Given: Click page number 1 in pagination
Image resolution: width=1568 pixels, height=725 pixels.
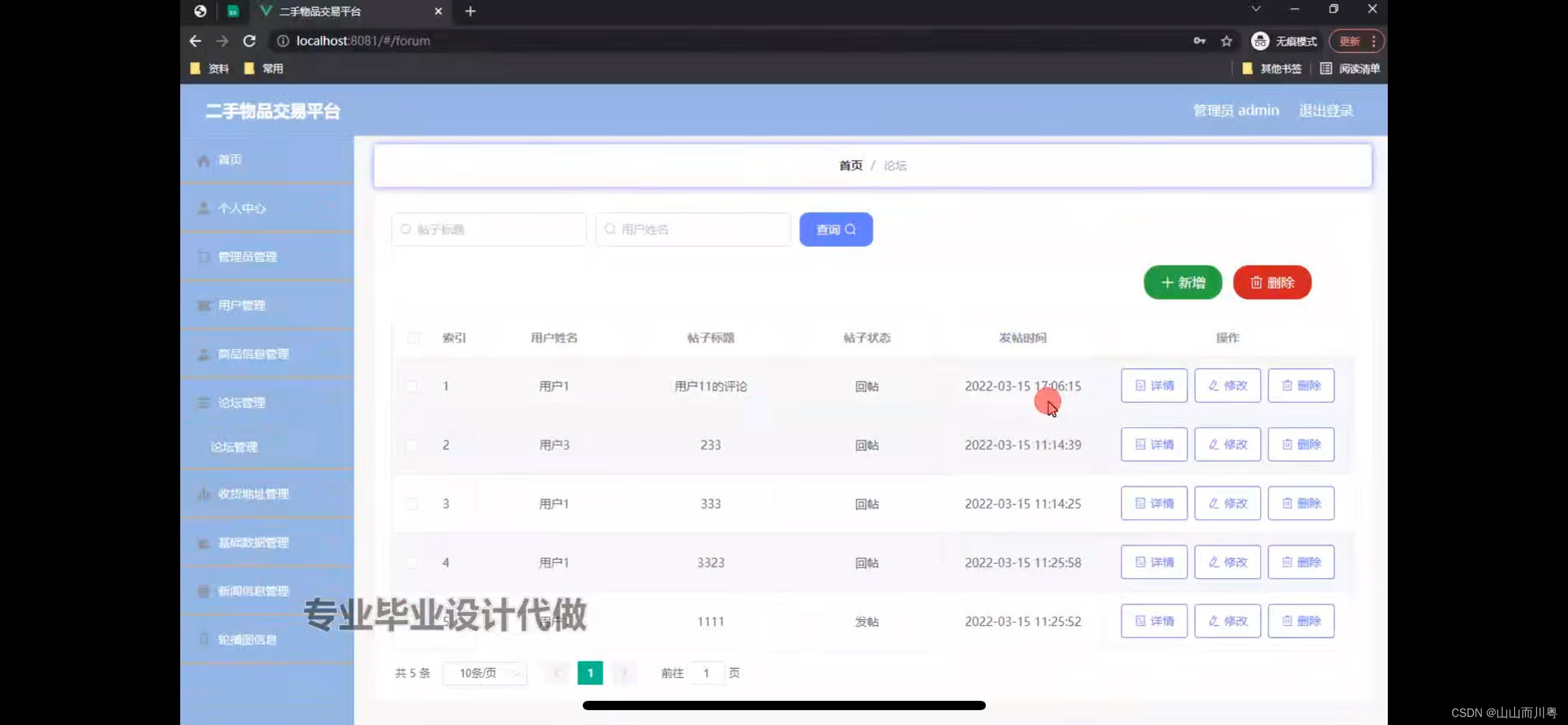Looking at the screenshot, I should click(x=590, y=673).
